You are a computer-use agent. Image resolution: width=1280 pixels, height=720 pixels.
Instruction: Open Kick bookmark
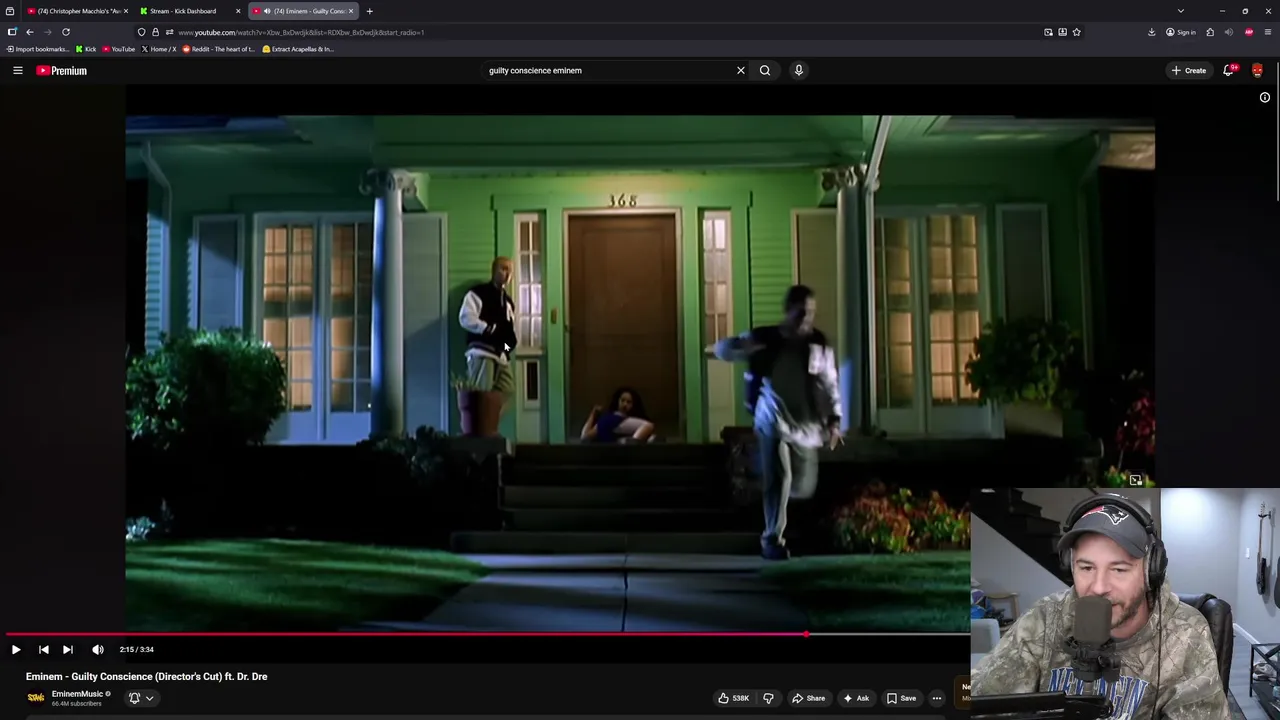click(86, 49)
